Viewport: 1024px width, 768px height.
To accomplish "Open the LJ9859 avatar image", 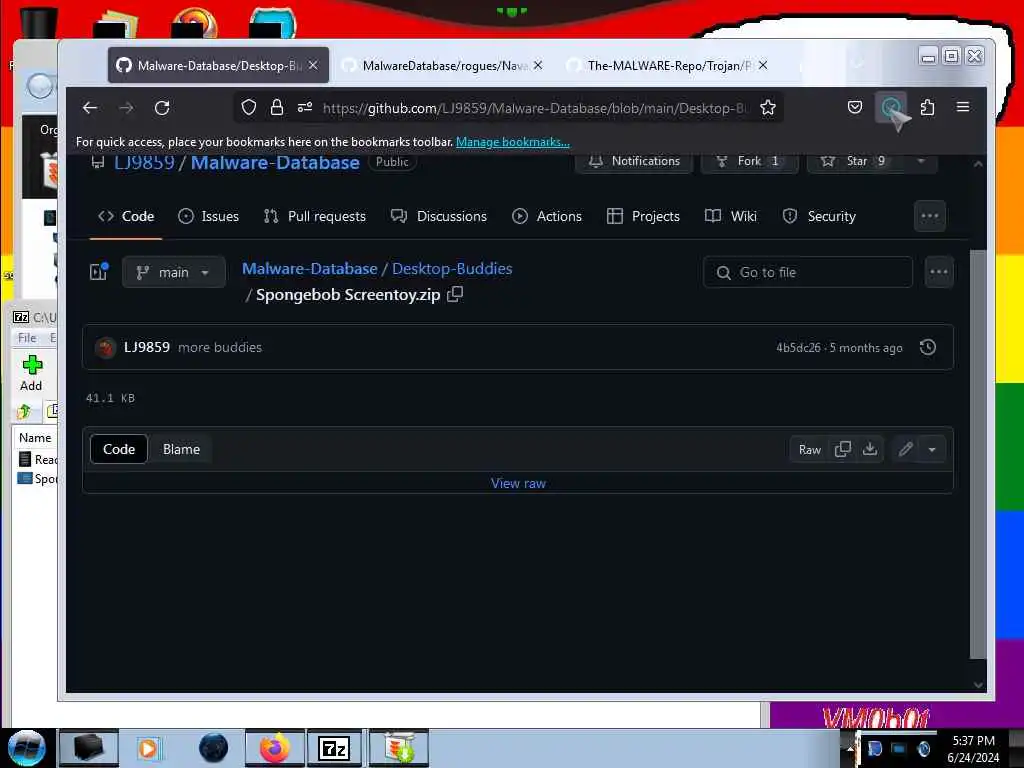I will pos(105,347).
